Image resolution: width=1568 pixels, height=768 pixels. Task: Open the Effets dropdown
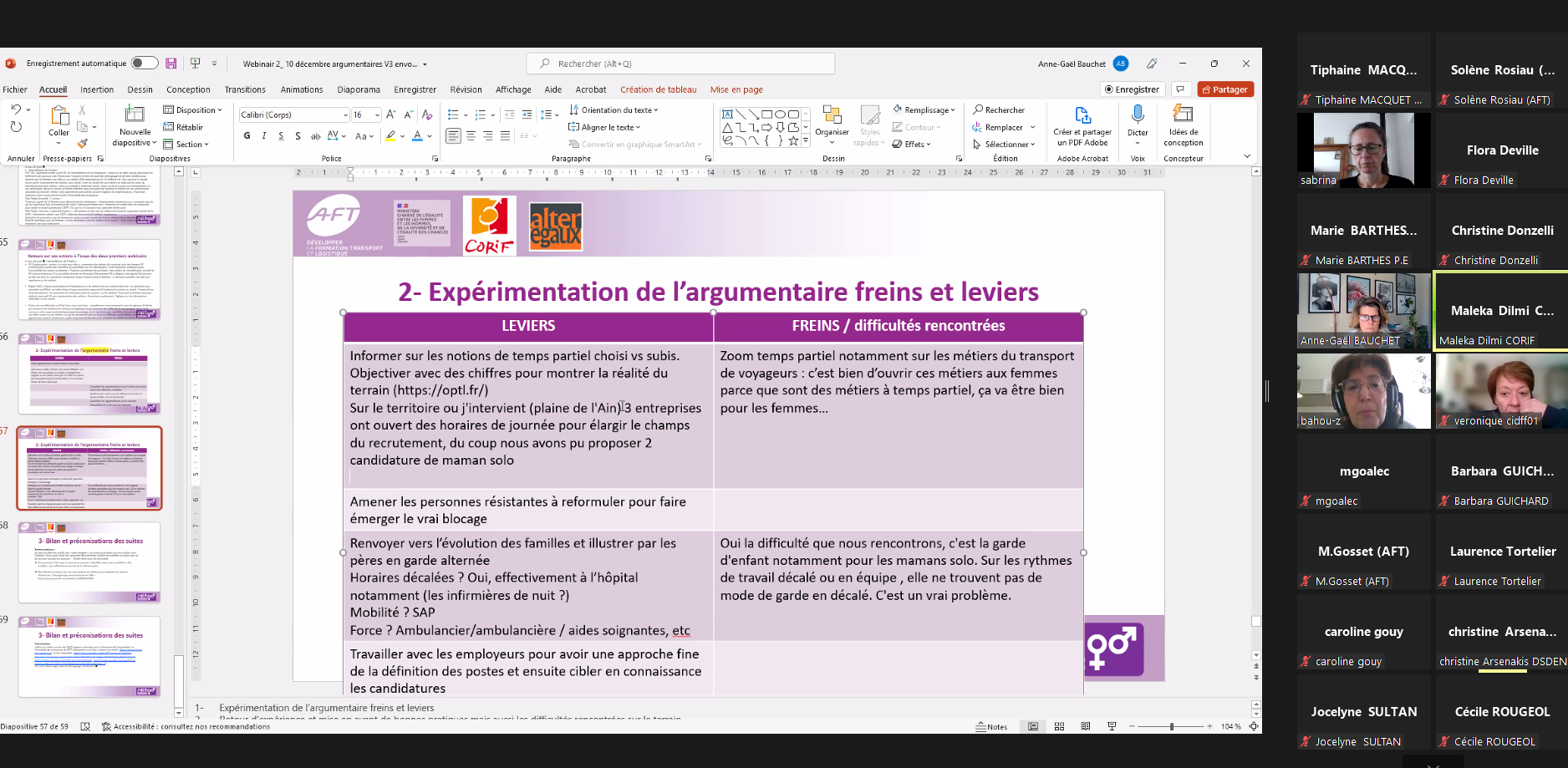912,144
